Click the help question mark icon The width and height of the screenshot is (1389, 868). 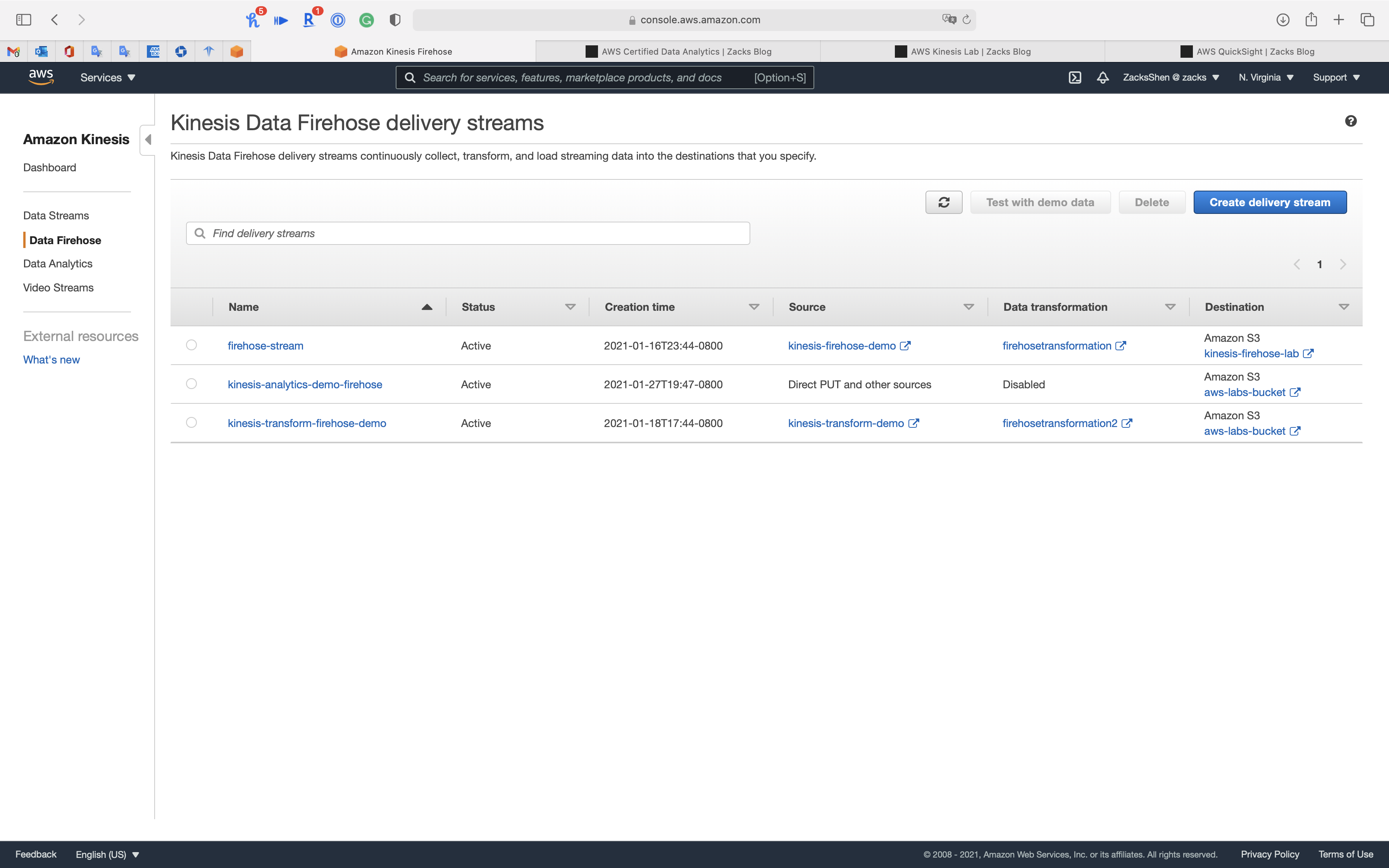1351,121
